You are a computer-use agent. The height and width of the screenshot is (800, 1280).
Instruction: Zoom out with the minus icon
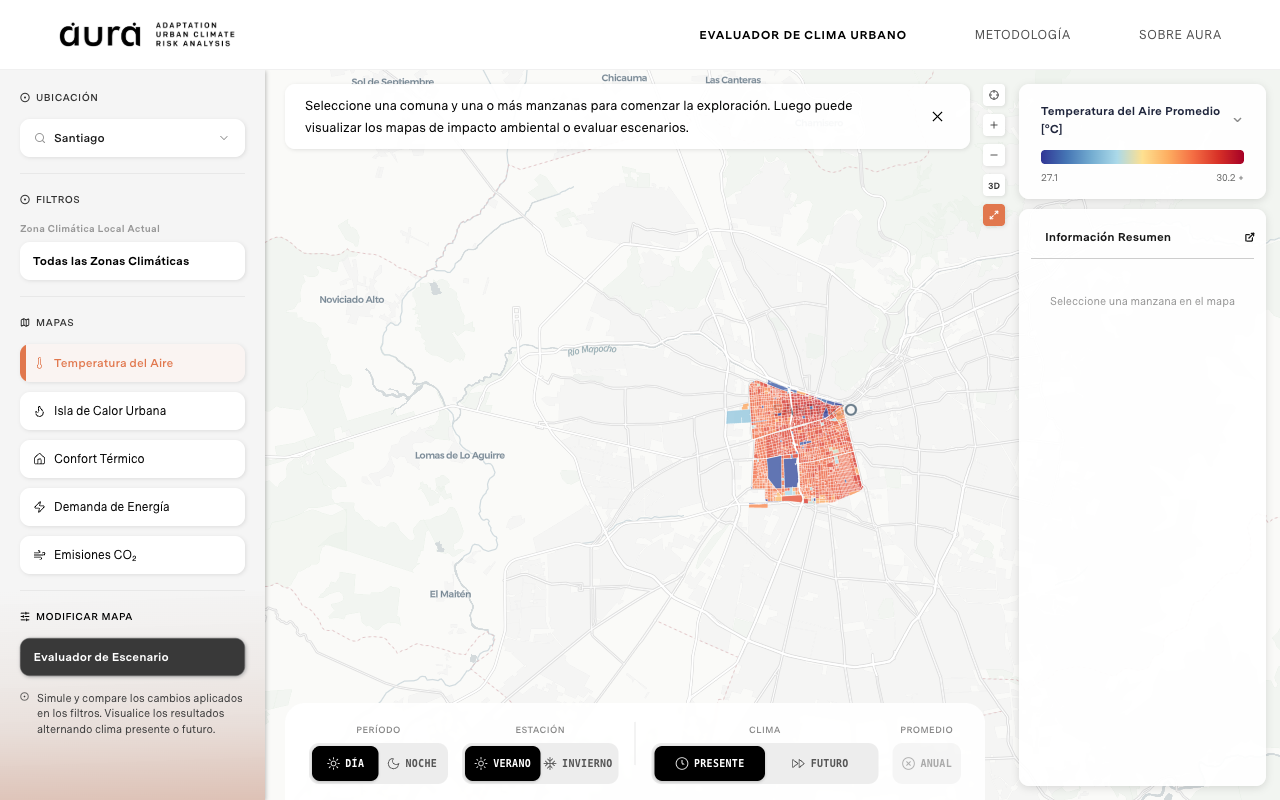tap(994, 155)
